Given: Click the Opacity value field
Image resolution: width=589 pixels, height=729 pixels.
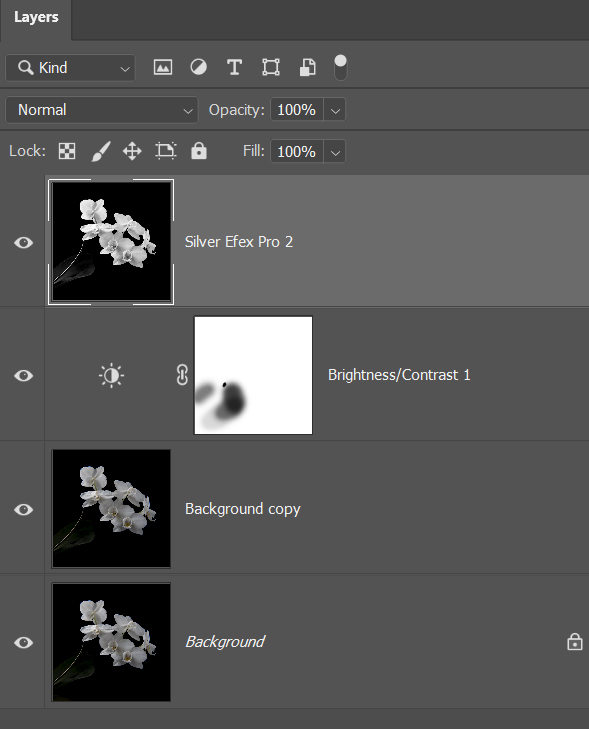Looking at the screenshot, I should click(297, 110).
